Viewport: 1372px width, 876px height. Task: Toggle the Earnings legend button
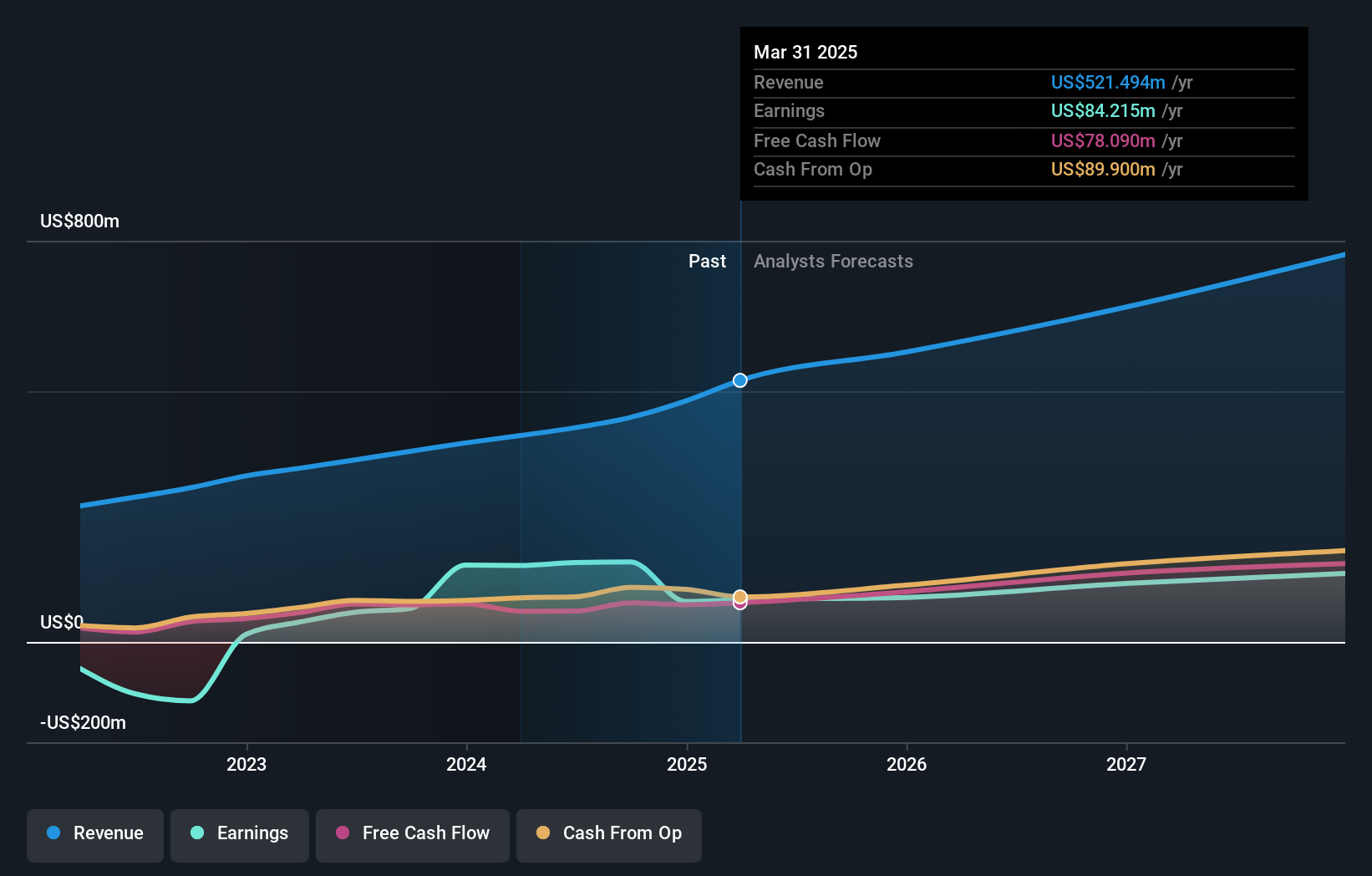tap(240, 835)
